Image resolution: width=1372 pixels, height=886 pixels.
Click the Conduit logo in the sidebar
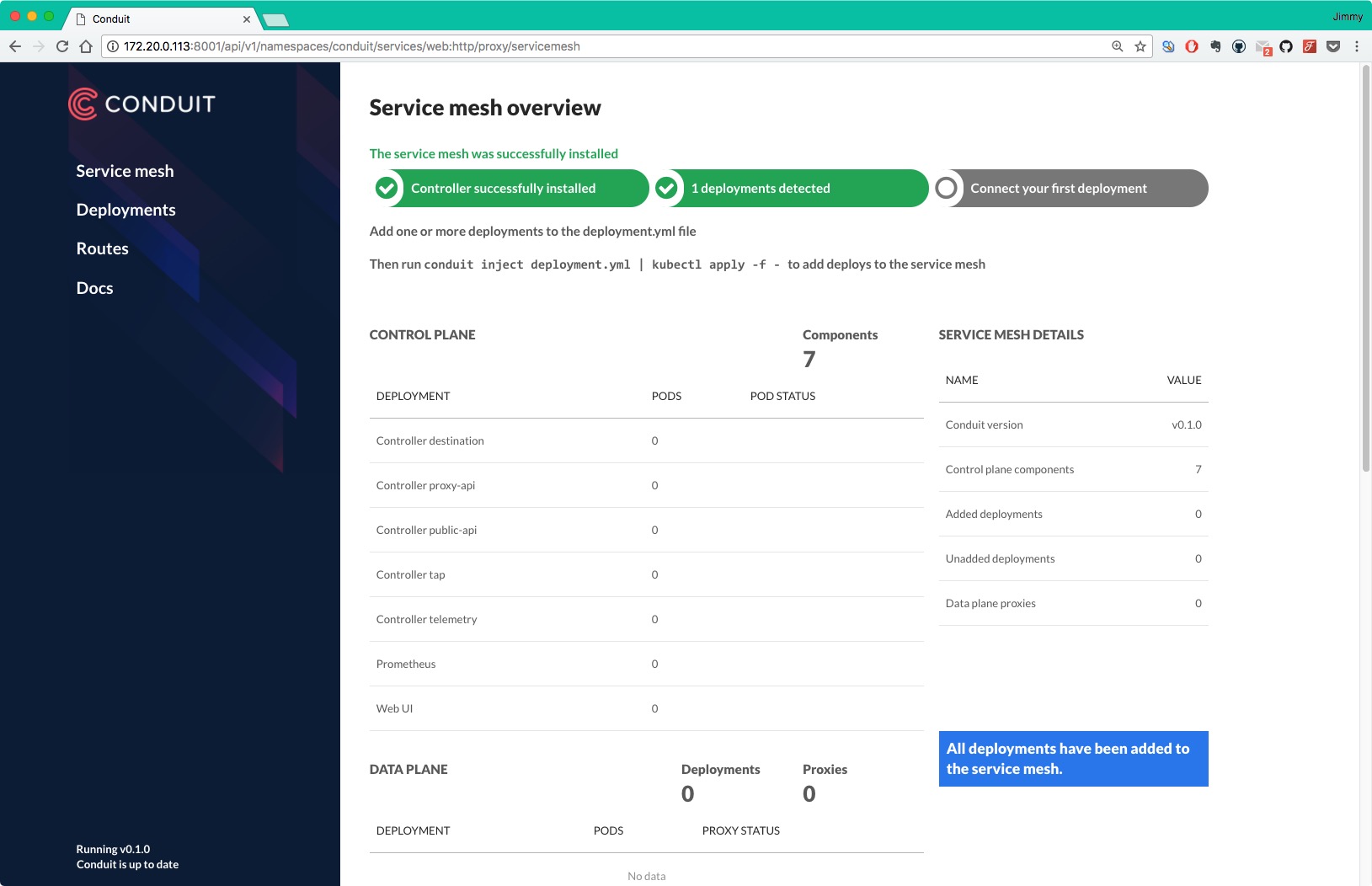click(x=141, y=104)
